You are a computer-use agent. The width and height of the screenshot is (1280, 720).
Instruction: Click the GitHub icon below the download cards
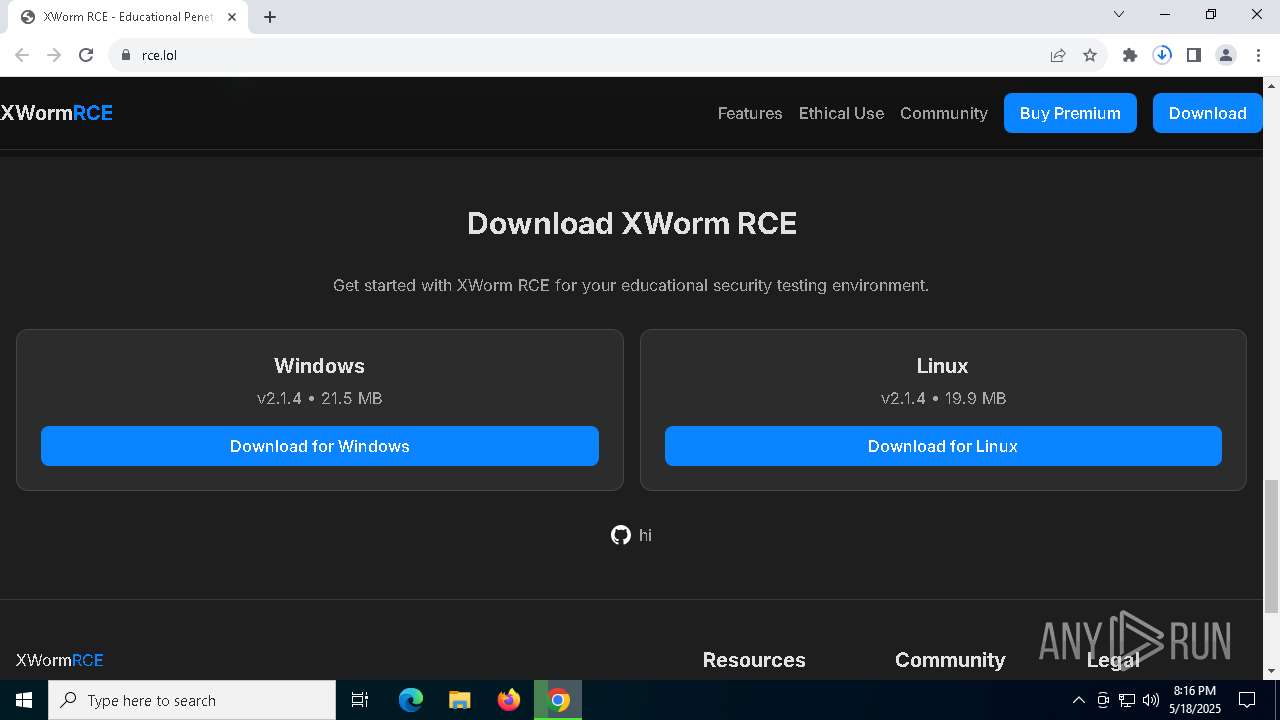click(621, 535)
